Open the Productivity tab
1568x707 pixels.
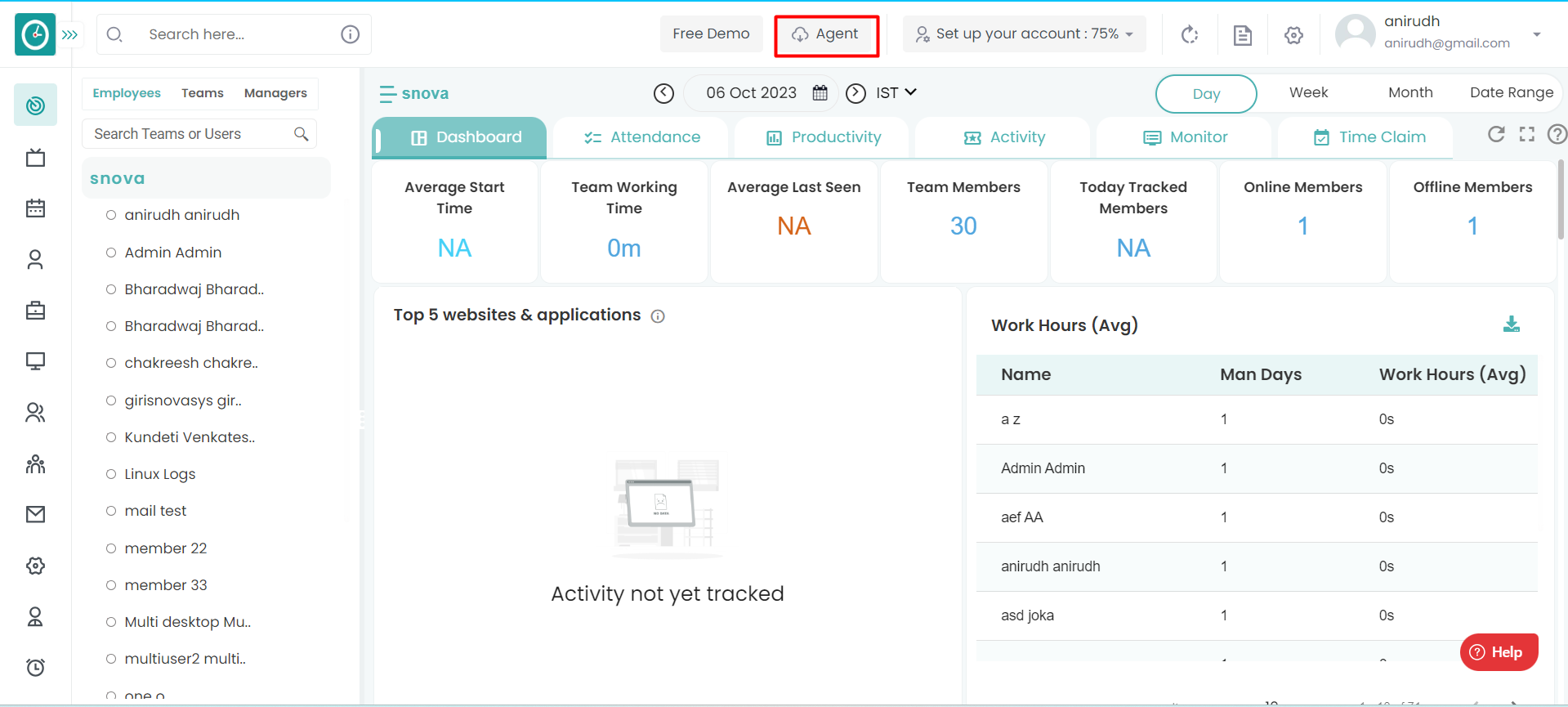click(823, 137)
